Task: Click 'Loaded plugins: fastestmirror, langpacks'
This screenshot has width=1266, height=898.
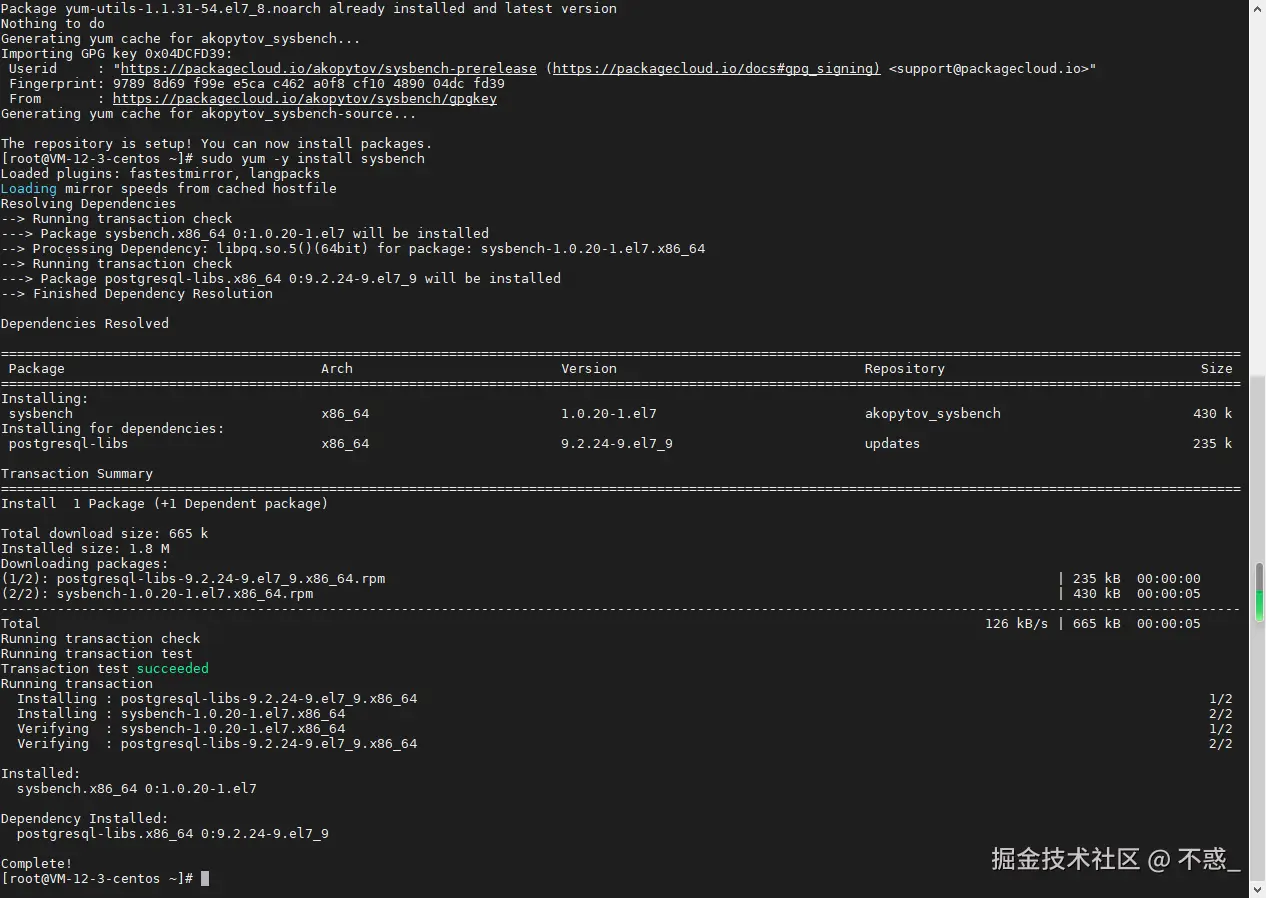Action: click(x=161, y=174)
